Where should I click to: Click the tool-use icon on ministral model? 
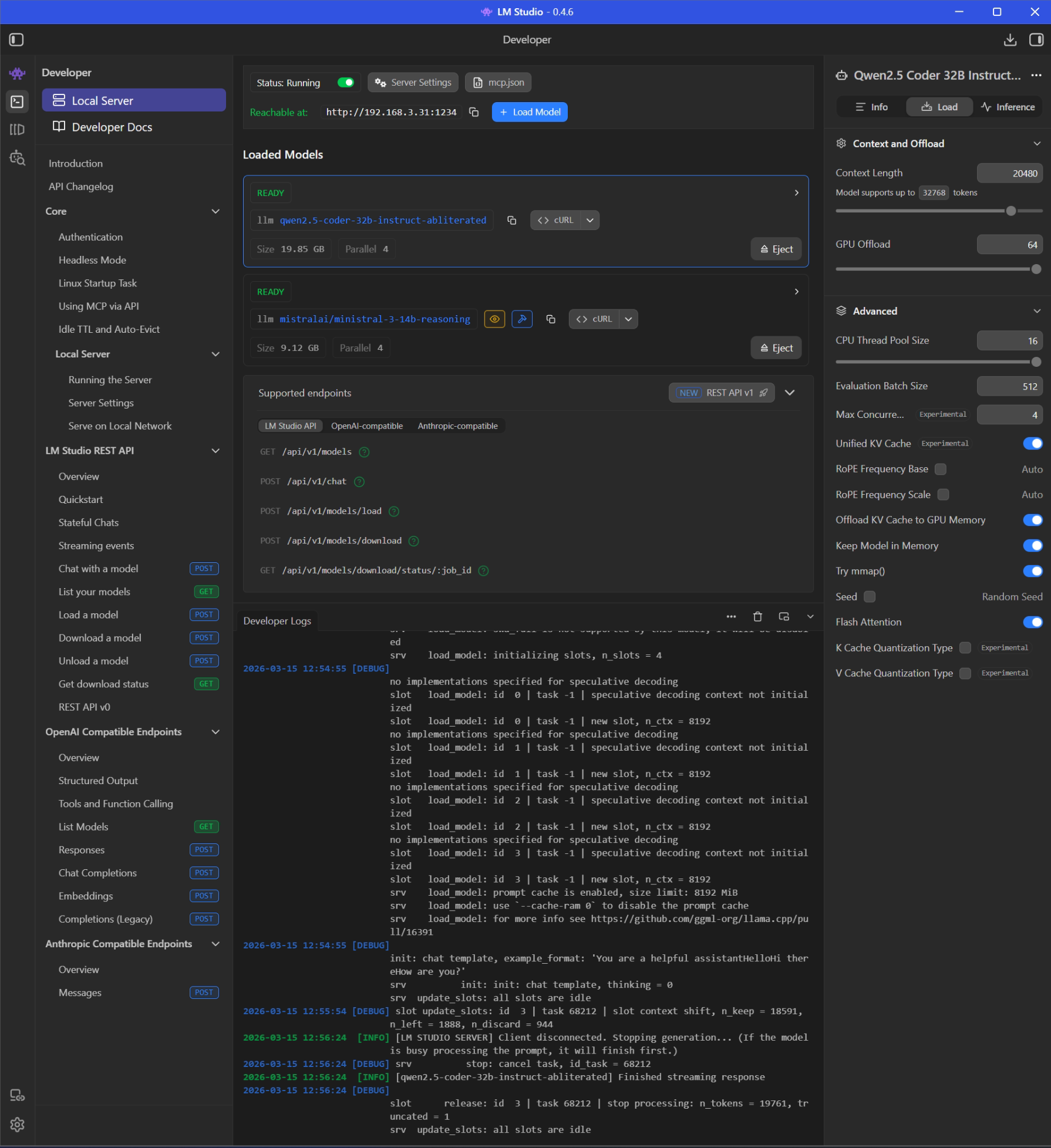coord(521,319)
